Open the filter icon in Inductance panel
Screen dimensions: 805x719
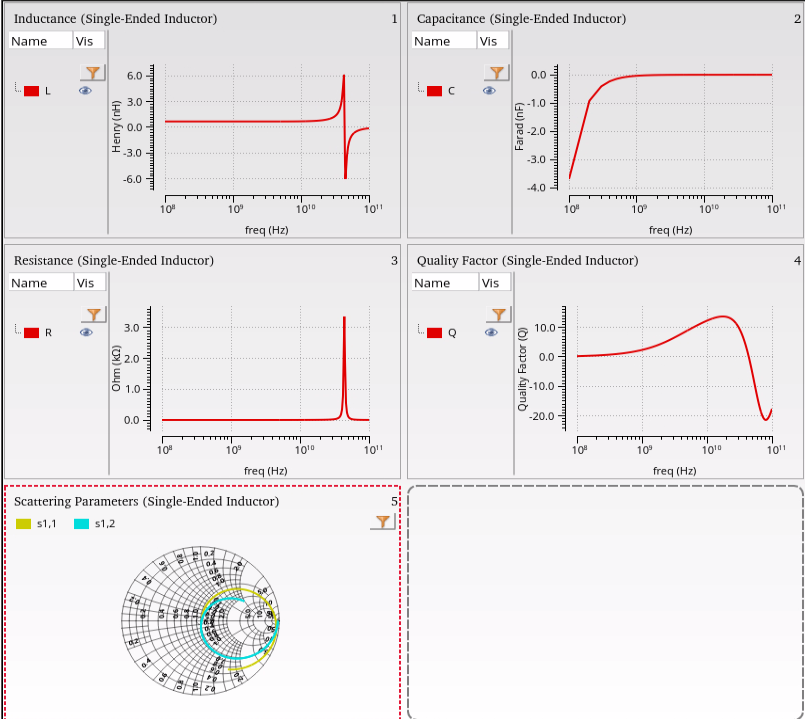(x=93, y=72)
